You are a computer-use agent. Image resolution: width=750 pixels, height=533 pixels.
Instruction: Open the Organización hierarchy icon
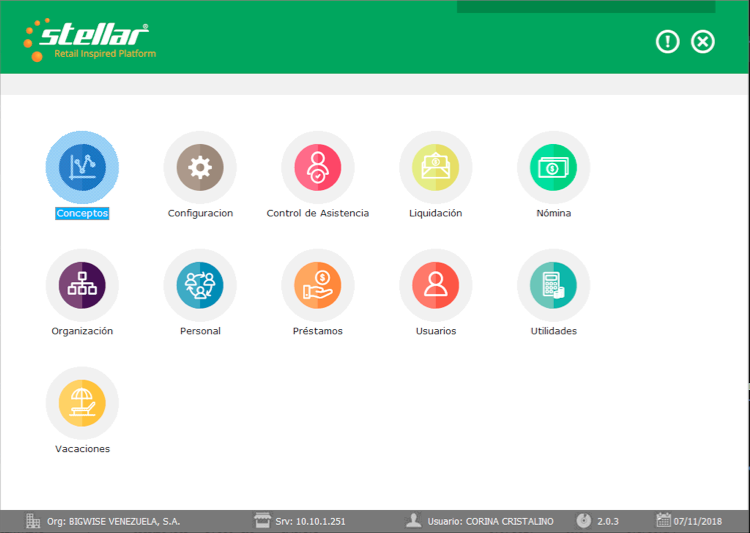(82, 285)
